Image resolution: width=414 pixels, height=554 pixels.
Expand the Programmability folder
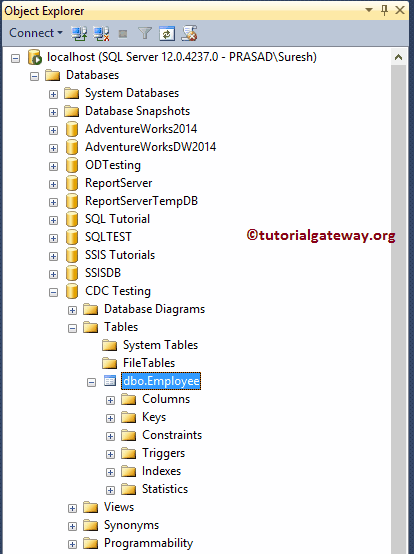pos(72,545)
